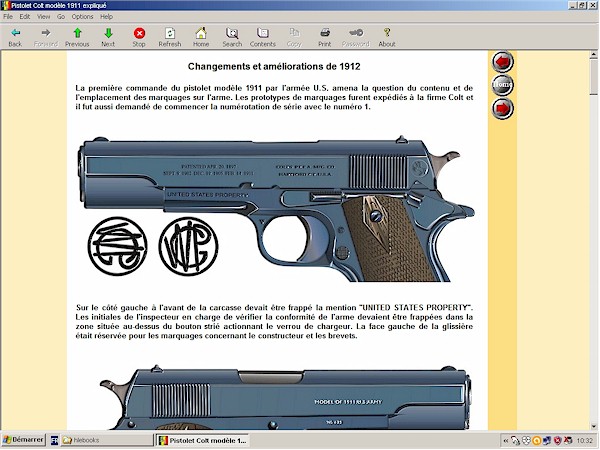This screenshot has width=600, height=450.
Task: Print the current page
Action: [324, 37]
